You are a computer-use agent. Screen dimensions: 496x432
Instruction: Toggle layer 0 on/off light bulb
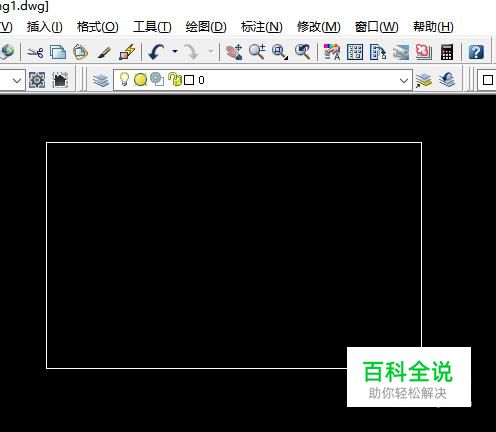(x=124, y=79)
